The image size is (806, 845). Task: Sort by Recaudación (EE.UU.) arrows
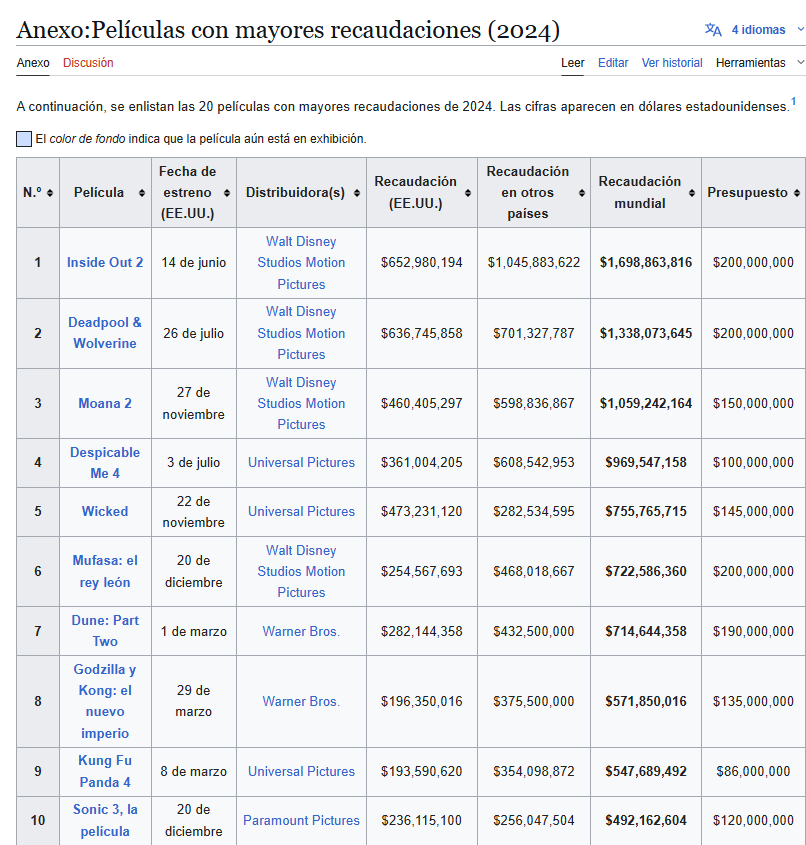pyautogui.click(x=468, y=193)
